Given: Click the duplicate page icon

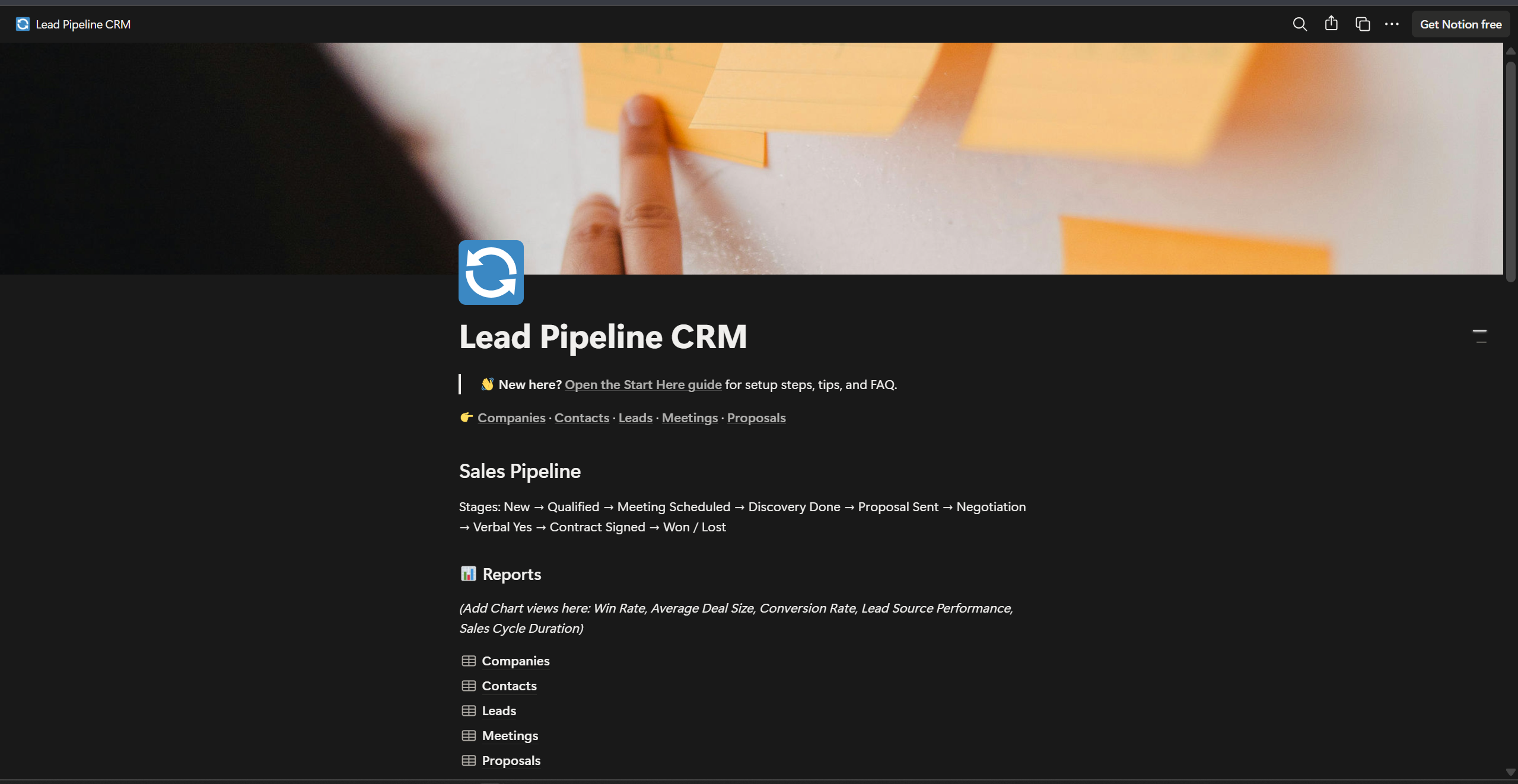Looking at the screenshot, I should click(1362, 24).
